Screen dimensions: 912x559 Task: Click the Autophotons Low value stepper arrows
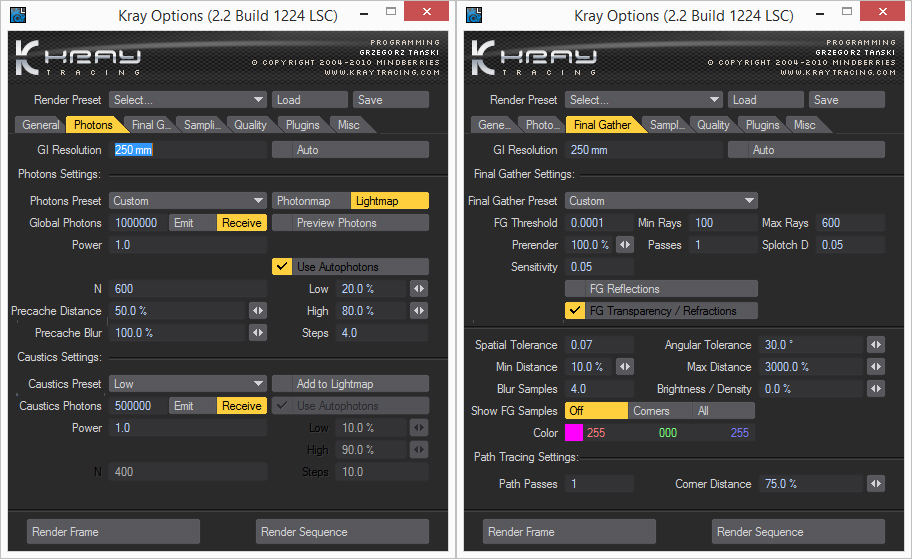point(419,289)
